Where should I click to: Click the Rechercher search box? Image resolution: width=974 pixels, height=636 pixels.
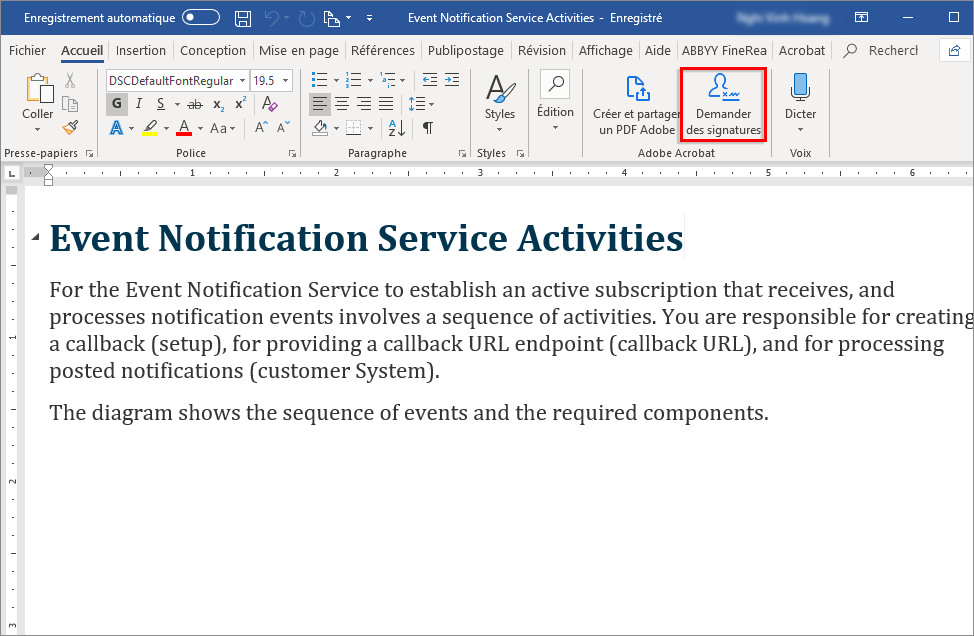tap(881, 50)
